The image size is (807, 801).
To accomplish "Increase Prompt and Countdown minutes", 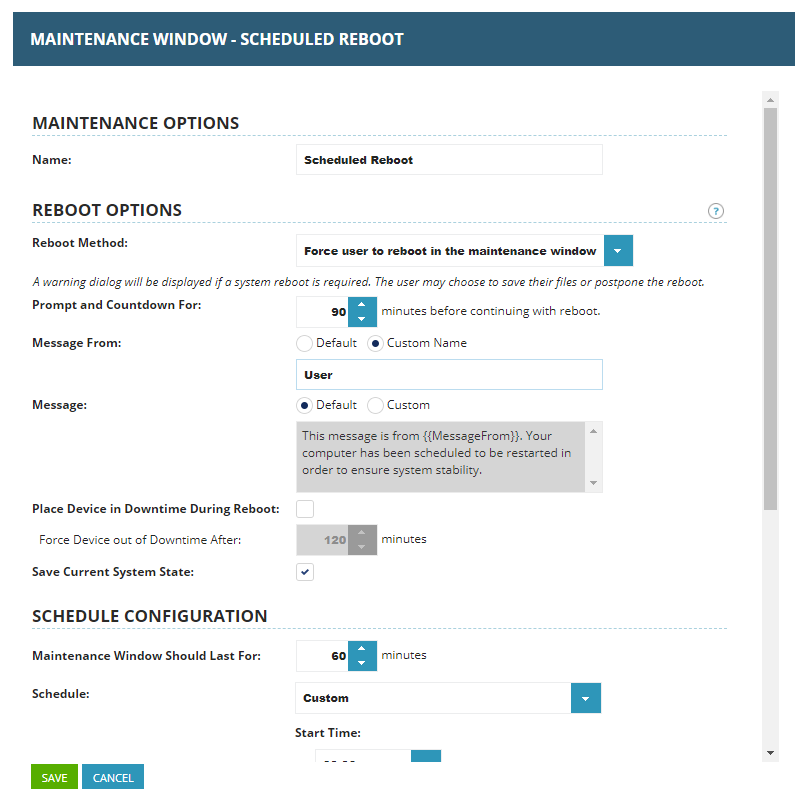I will (x=362, y=305).
